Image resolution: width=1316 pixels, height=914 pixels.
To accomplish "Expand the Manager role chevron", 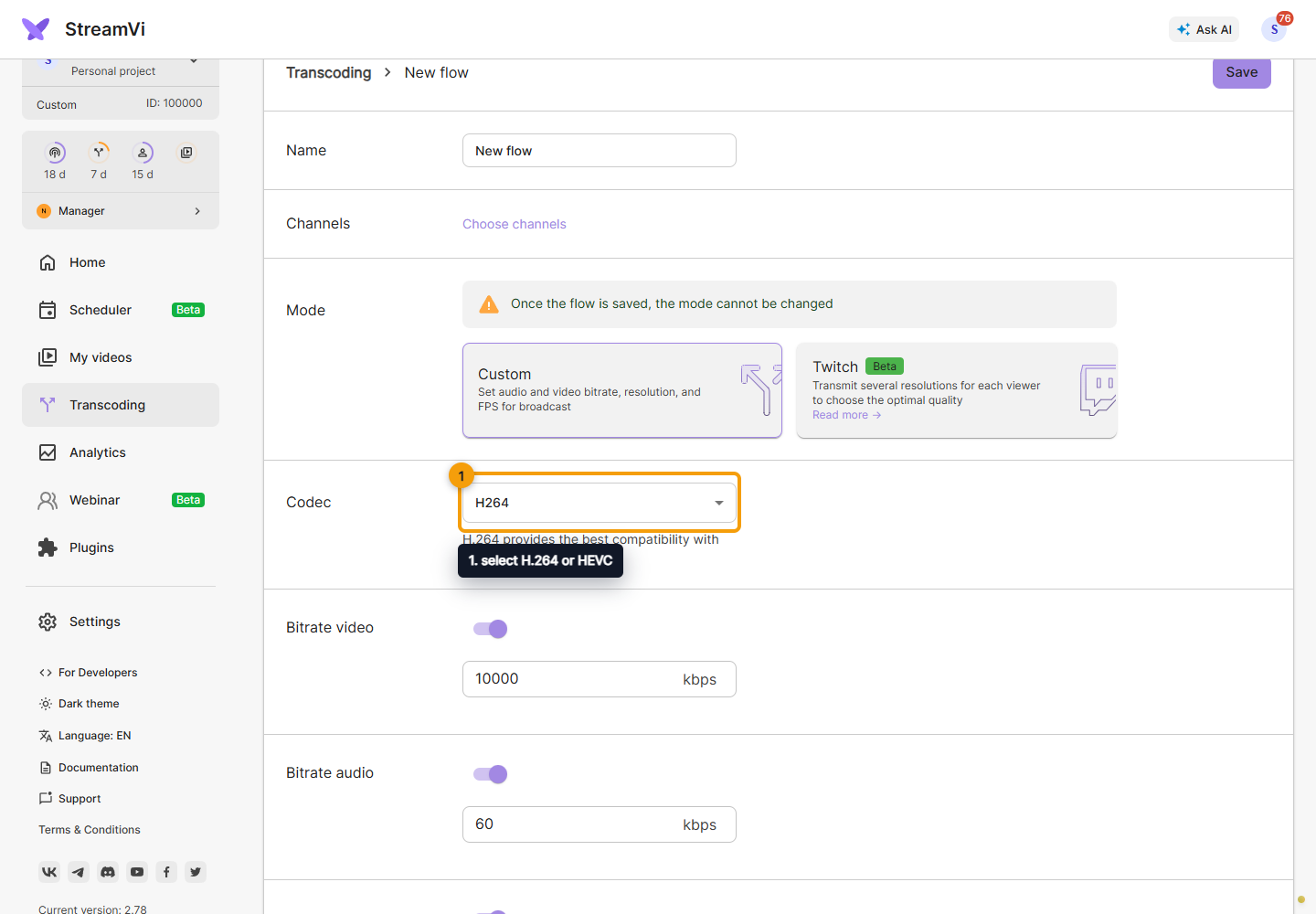I will tap(197, 211).
